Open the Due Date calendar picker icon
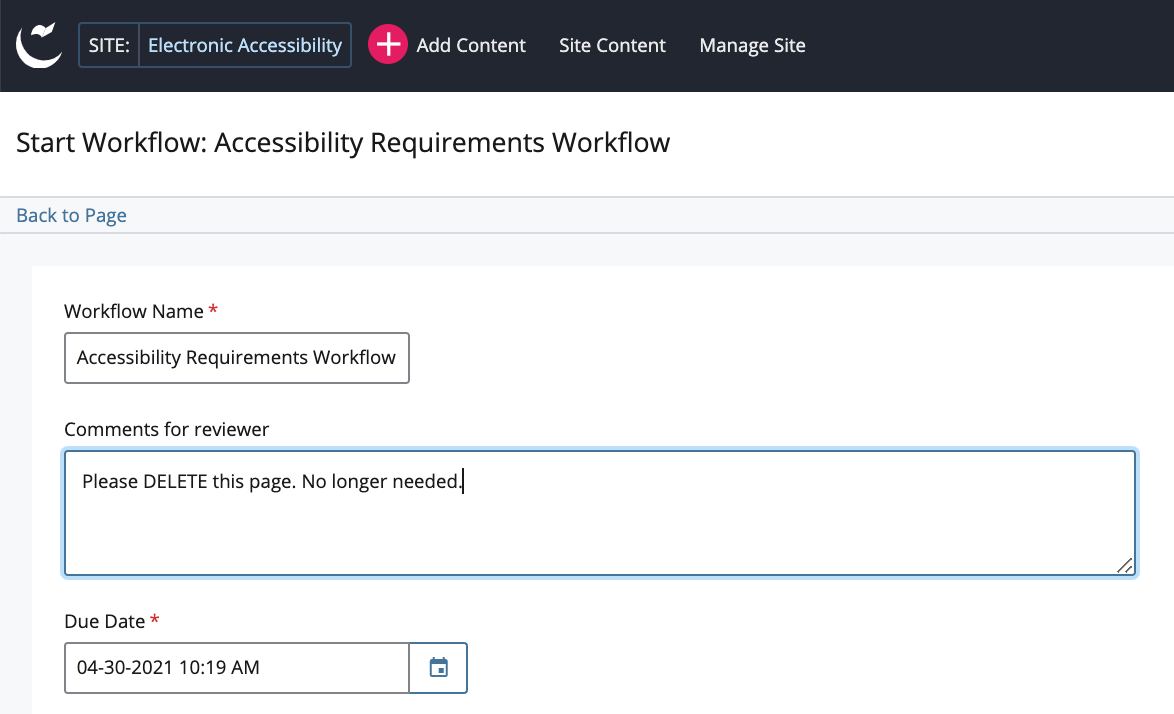 (439, 668)
